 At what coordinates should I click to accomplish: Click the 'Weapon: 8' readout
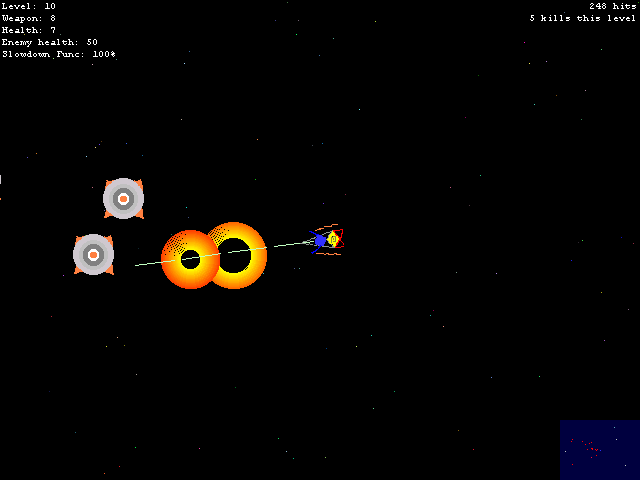[29, 18]
